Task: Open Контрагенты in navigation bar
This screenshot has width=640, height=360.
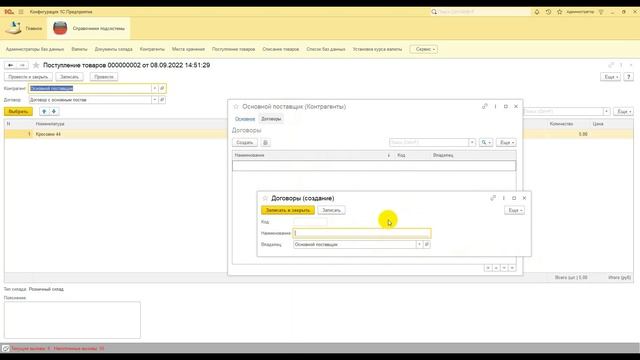Action: click(x=152, y=49)
